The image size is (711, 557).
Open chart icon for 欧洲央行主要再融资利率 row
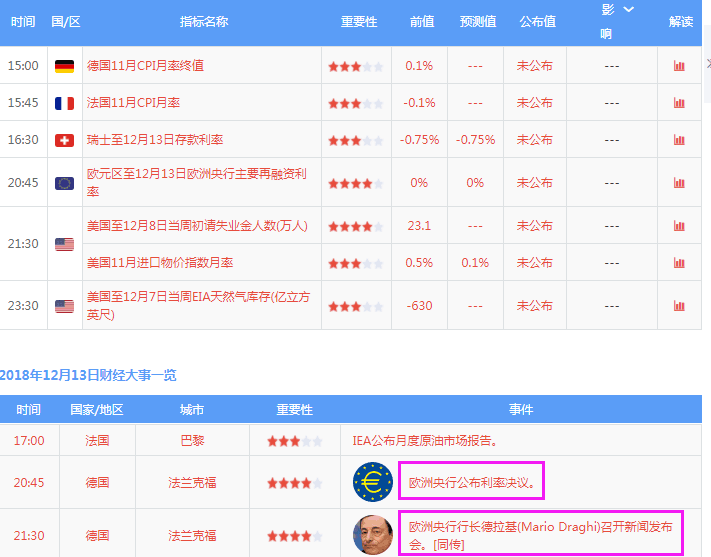[x=679, y=183]
